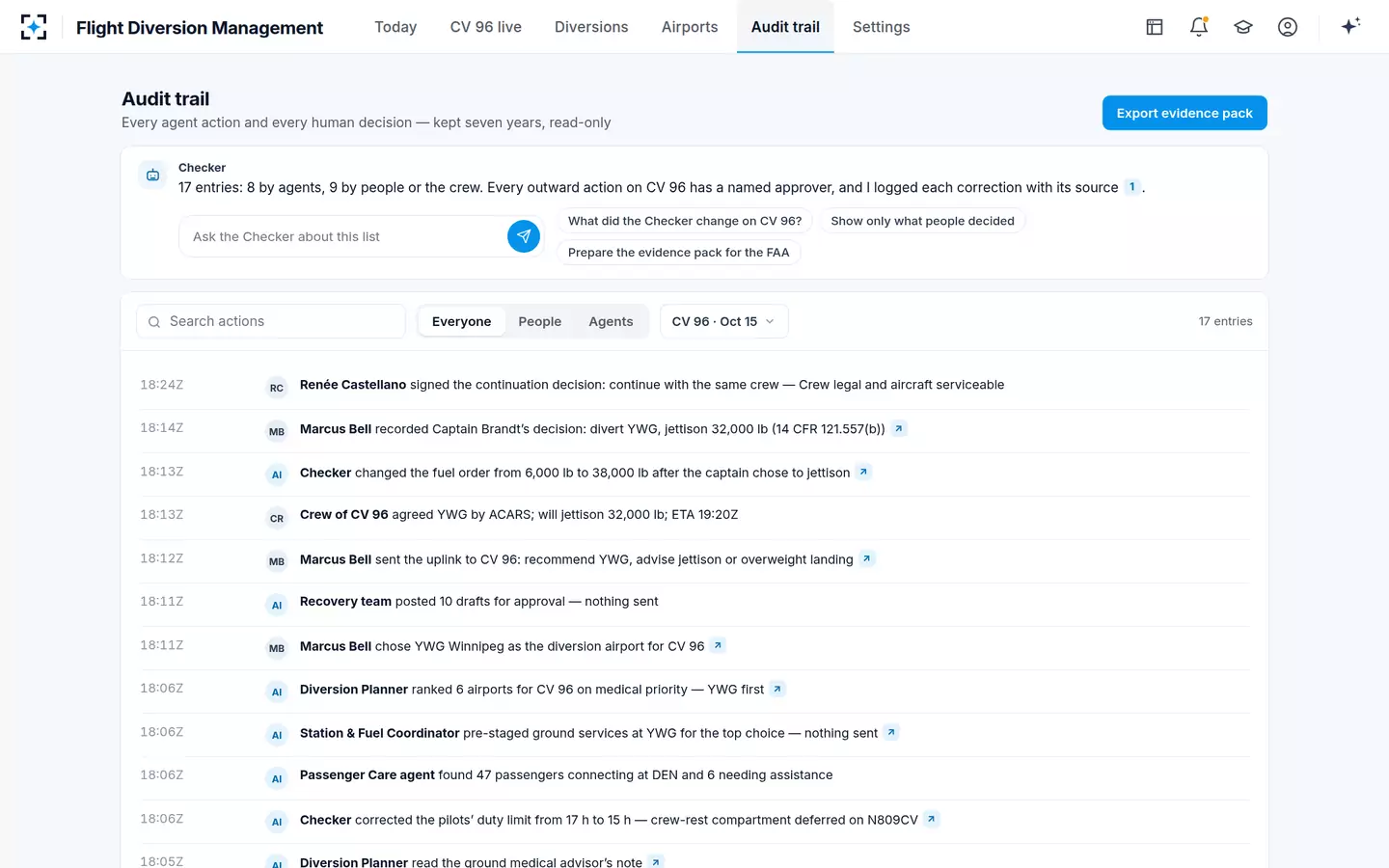The height and width of the screenshot is (868, 1389).
Task: Open the Settings tab
Action: click(881, 27)
